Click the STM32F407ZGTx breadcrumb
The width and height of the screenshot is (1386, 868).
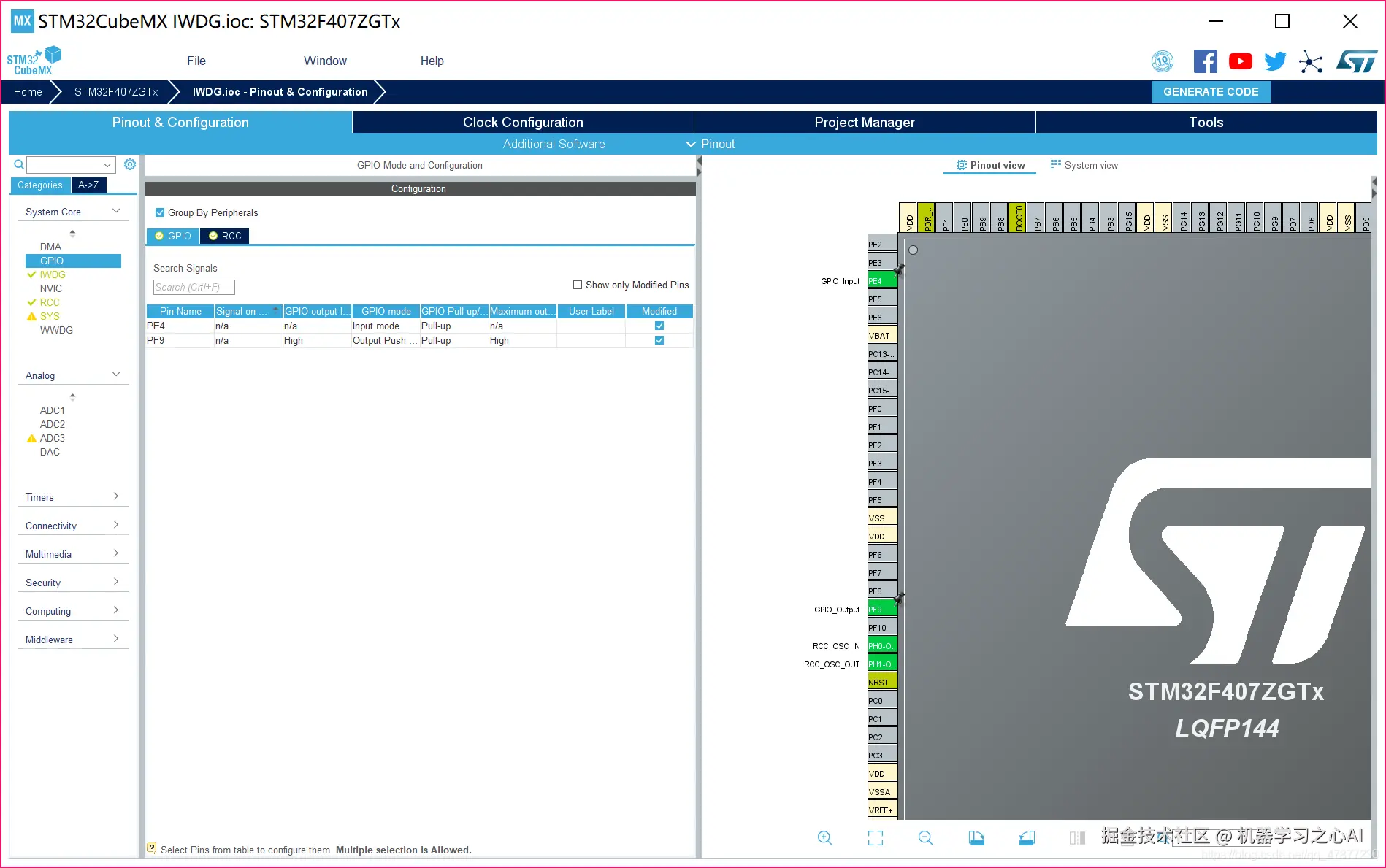(116, 92)
